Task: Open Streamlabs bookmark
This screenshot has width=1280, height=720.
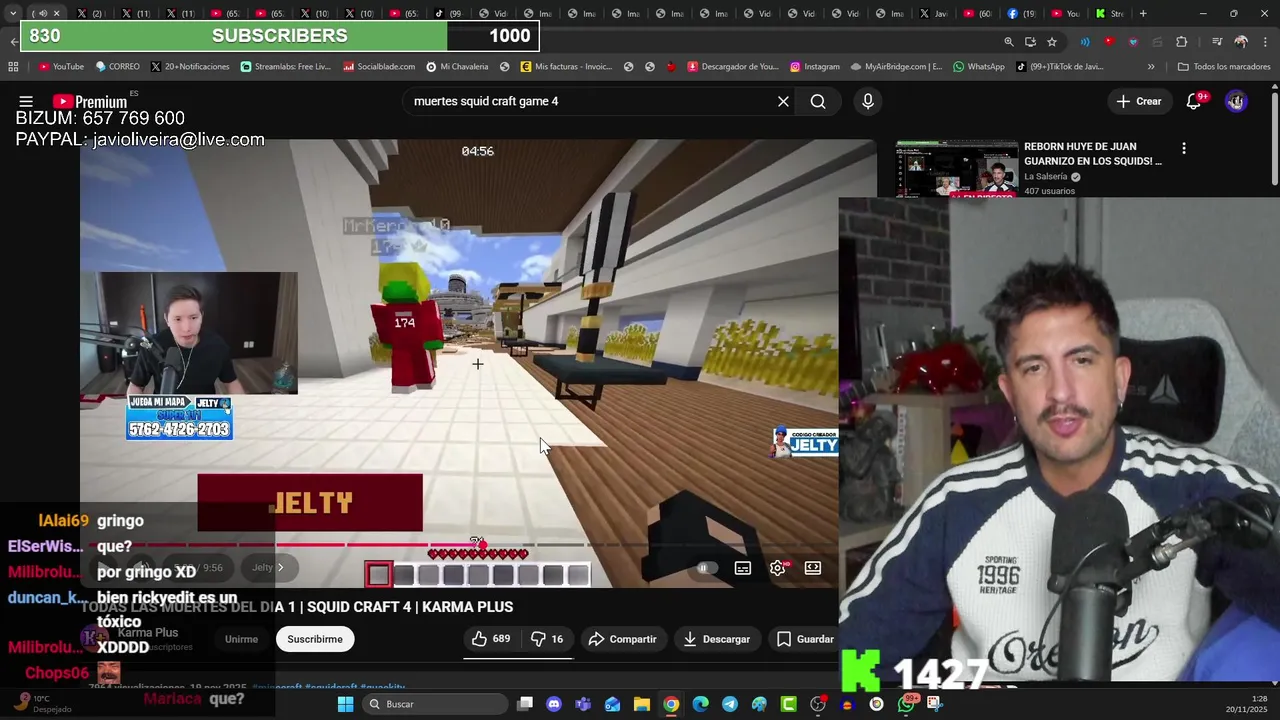Action: [286, 67]
